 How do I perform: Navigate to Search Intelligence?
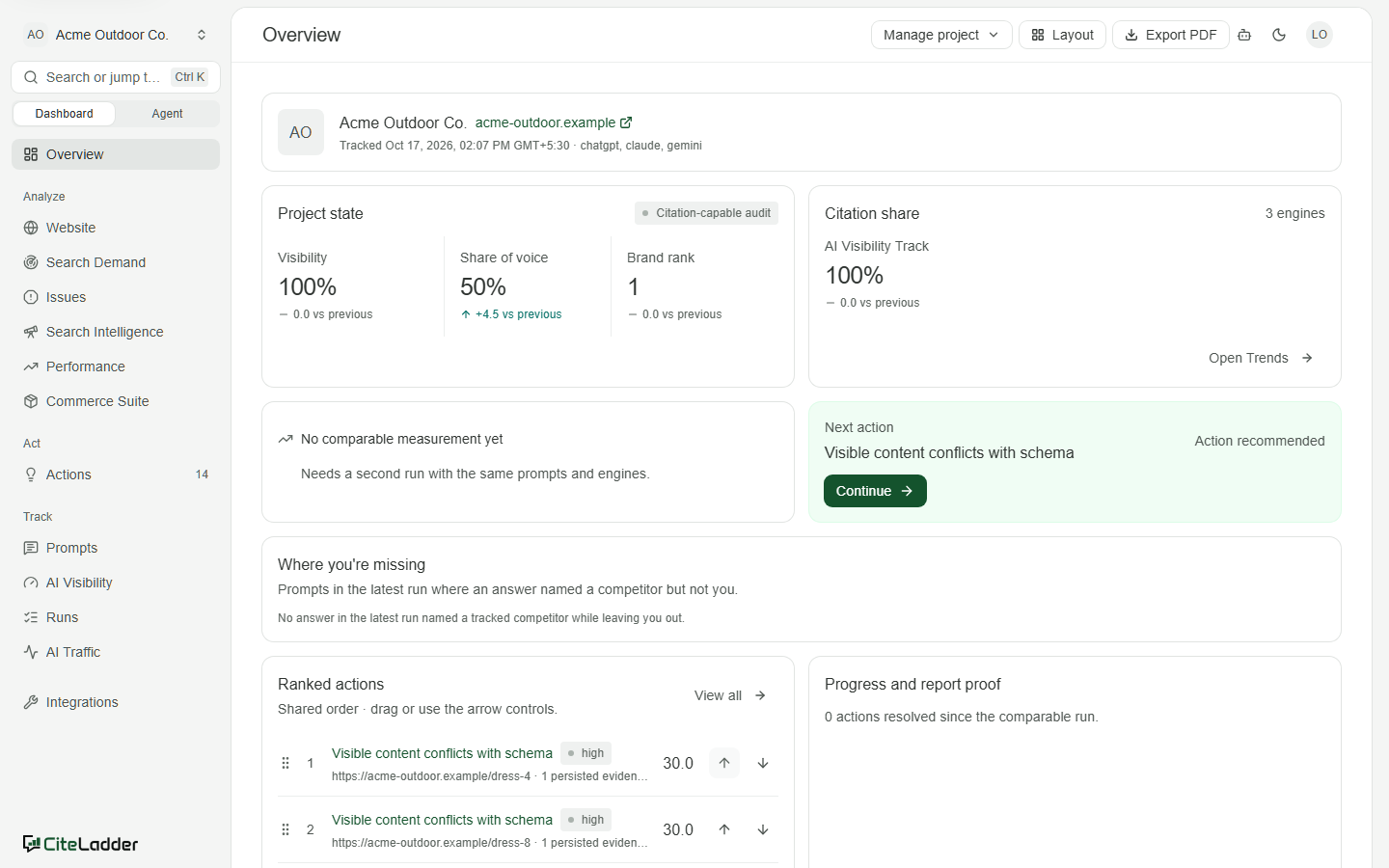tap(116, 332)
